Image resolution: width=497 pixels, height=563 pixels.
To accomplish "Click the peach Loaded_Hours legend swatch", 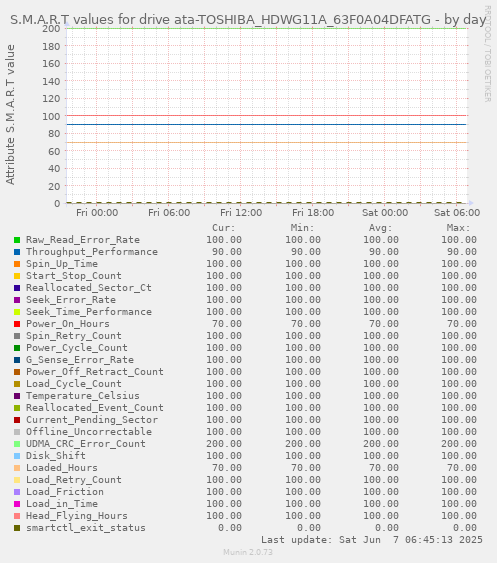I will coord(17,468).
